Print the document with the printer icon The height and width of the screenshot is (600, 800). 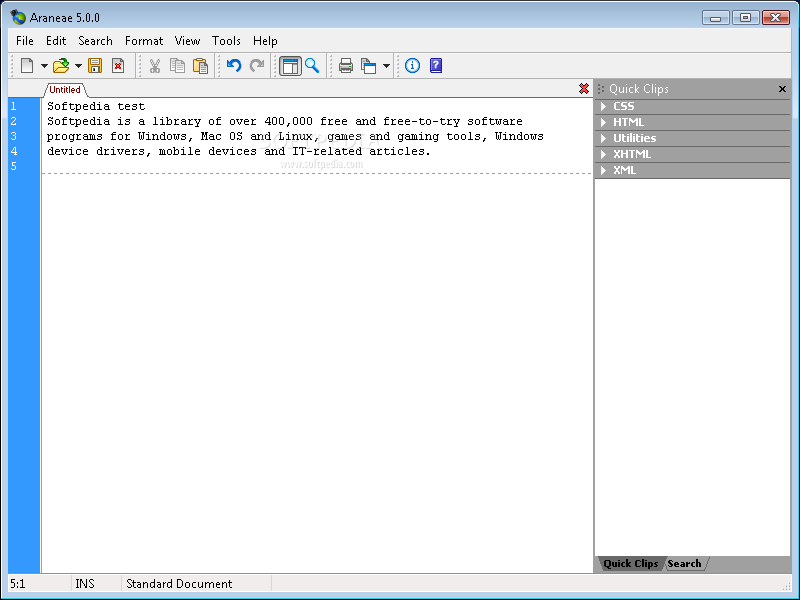[x=346, y=66]
